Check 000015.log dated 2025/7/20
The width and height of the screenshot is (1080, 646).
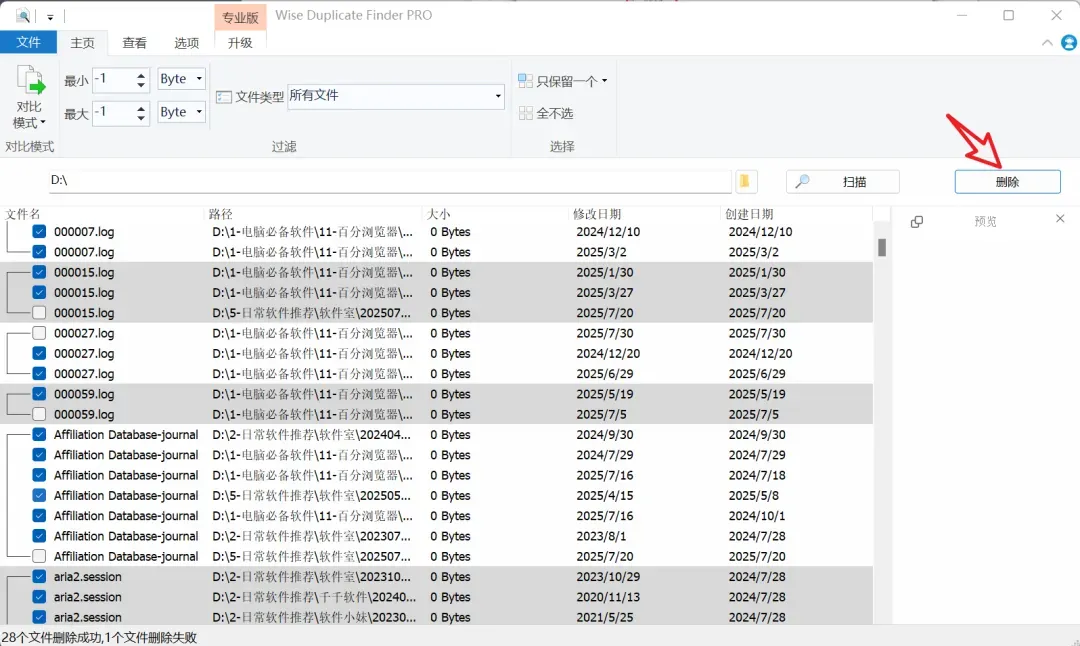click(x=39, y=313)
